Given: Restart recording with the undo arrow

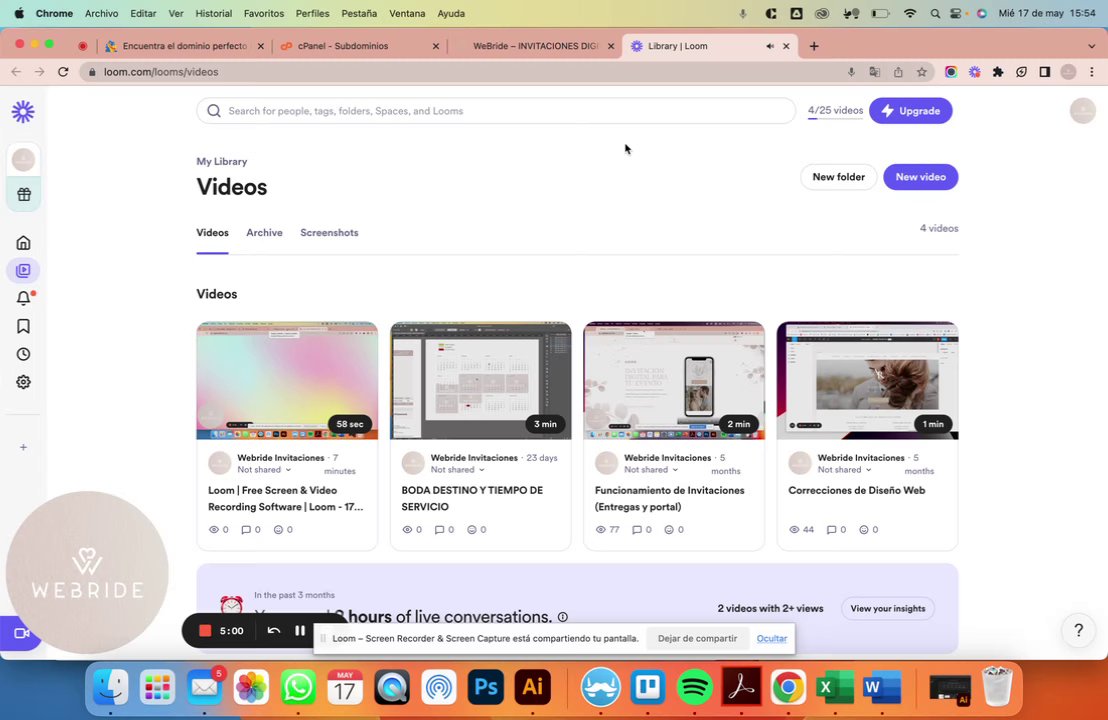Looking at the screenshot, I should point(273,631).
